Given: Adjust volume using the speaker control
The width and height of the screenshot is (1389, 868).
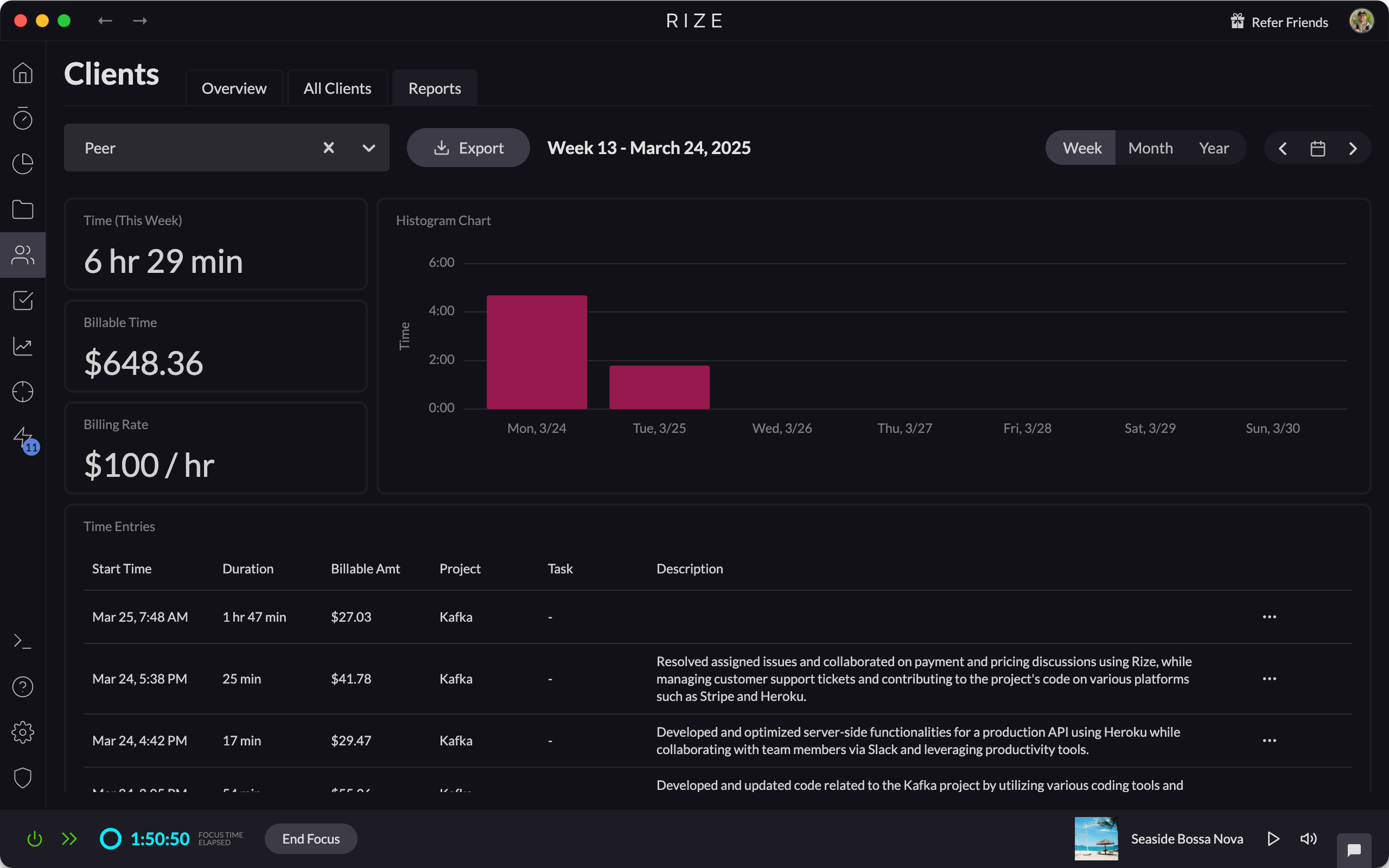Looking at the screenshot, I should click(1309, 838).
